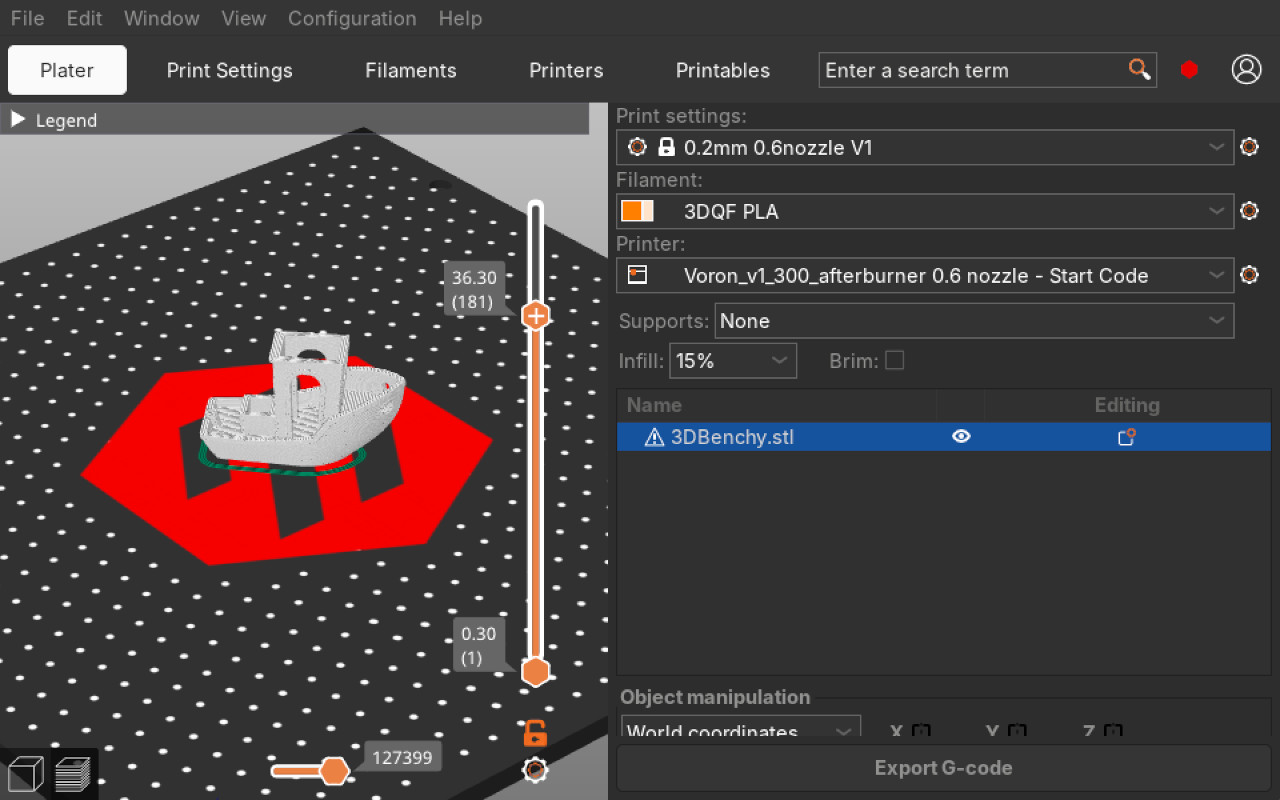The width and height of the screenshot is (1280, 800).
Task: Switch to the 3D editor view cube icon
Action: tap(25, 772)
